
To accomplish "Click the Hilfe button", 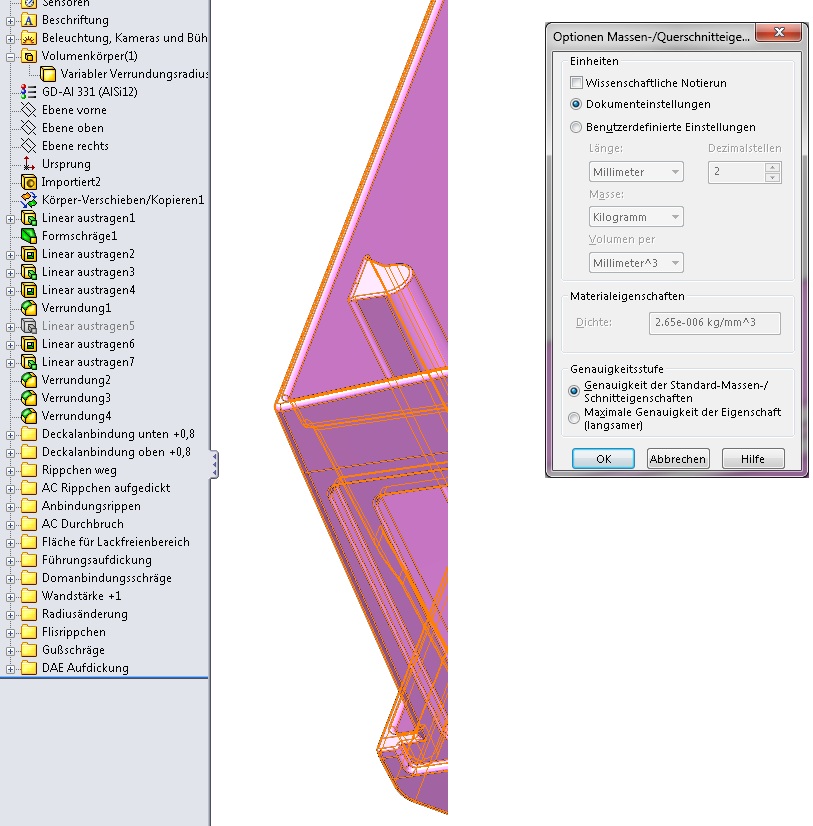I will click(753, 459).
